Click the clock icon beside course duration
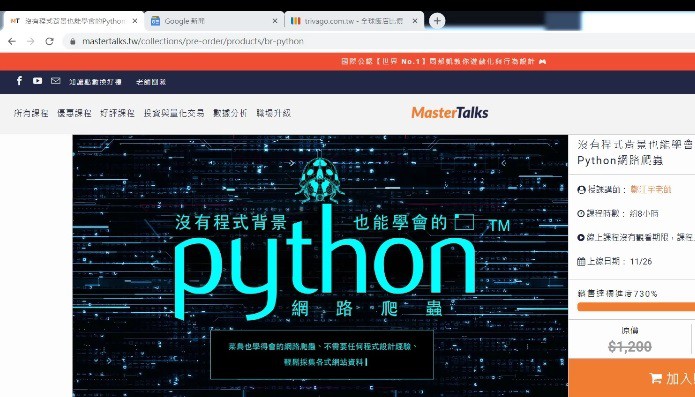The height and width of the screenshot is (397, 695). (581, 214)
